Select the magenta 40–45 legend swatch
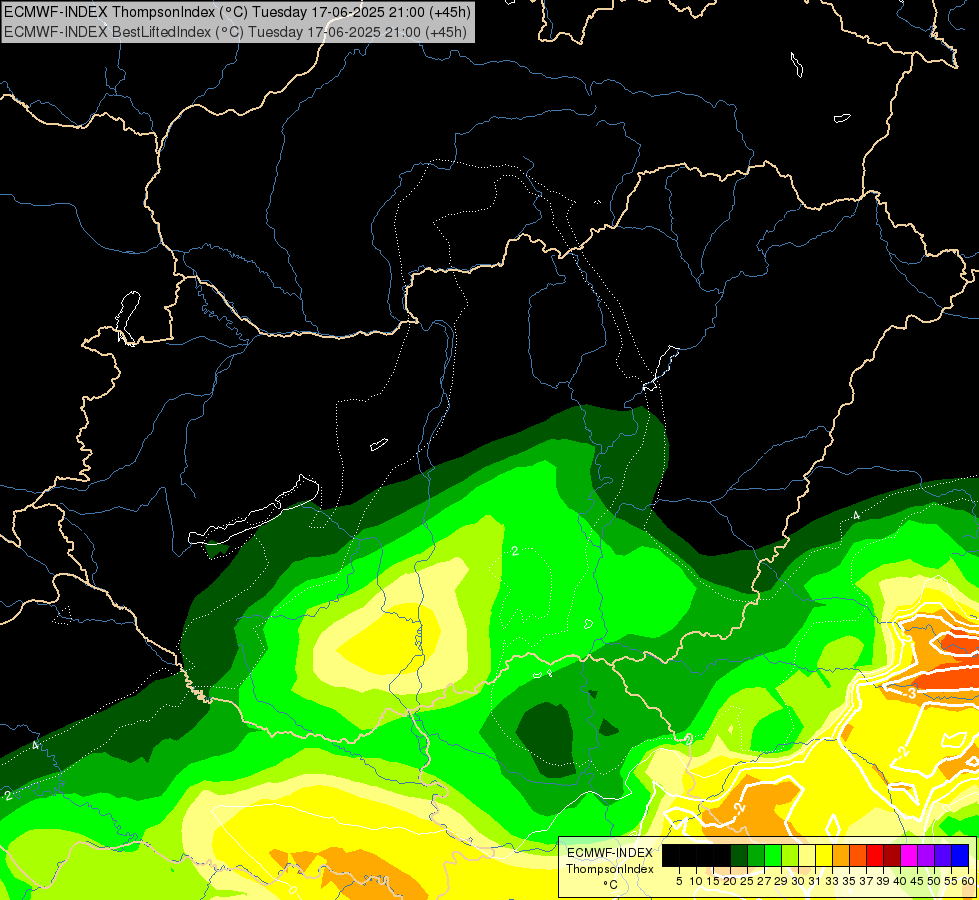Viewport: 979px width, 900px height. [x=909, y=856]
